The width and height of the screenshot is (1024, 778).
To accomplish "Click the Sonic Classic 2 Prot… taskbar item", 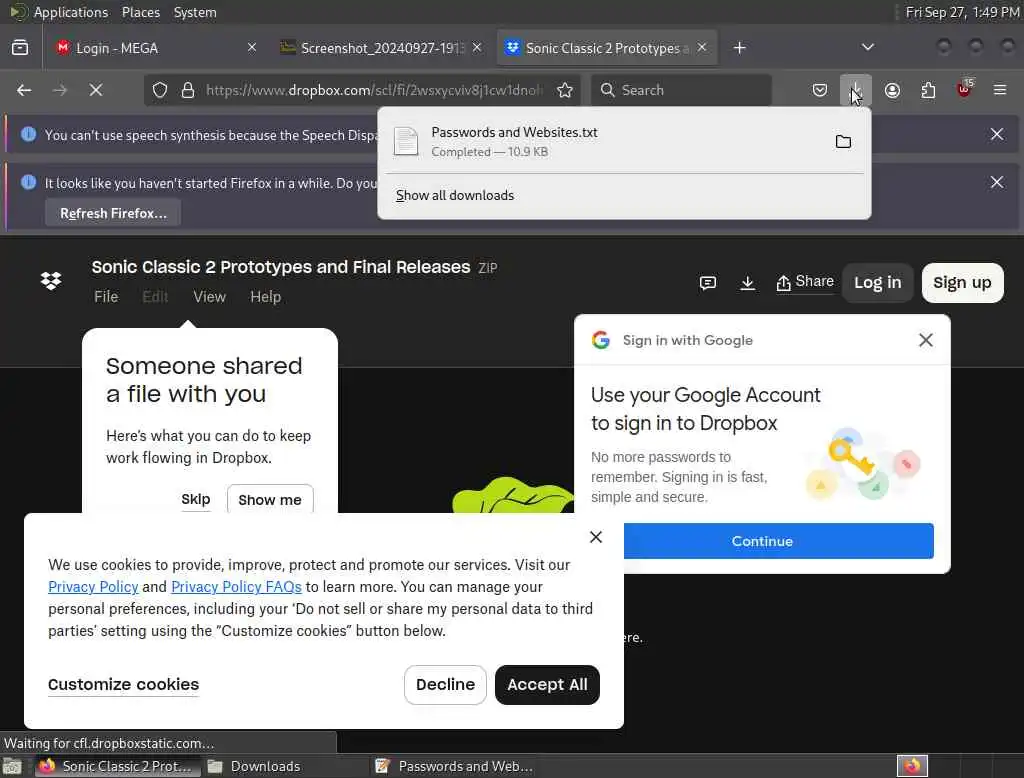I will click(116, 766).
